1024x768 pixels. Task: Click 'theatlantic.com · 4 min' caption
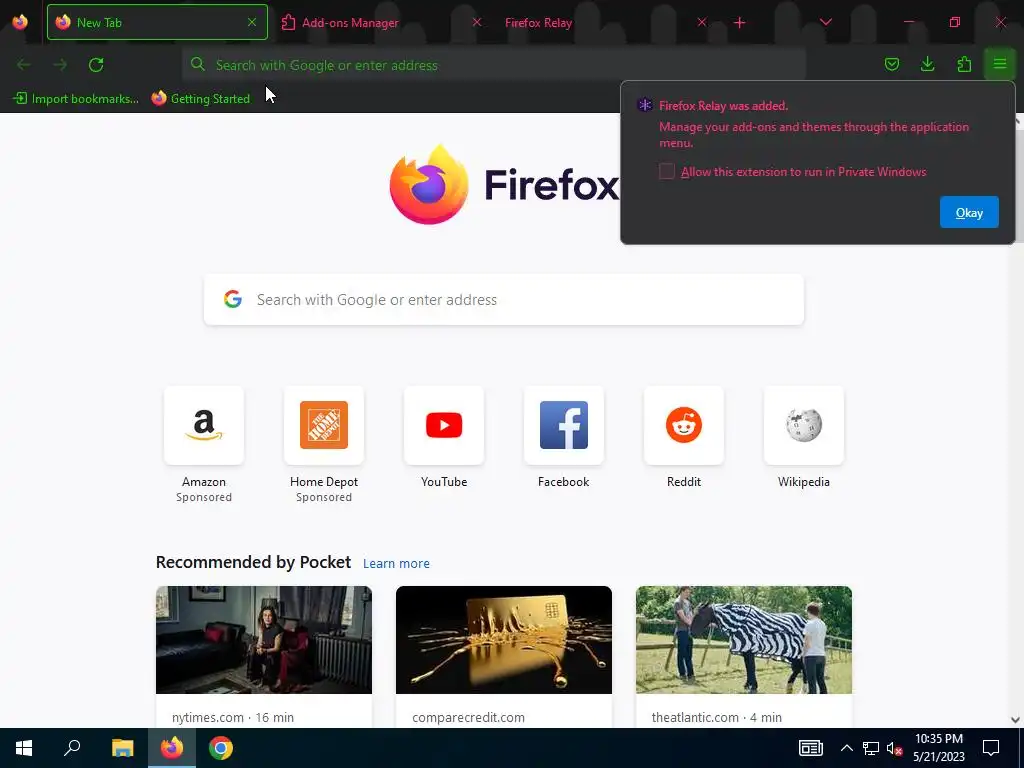716,717
